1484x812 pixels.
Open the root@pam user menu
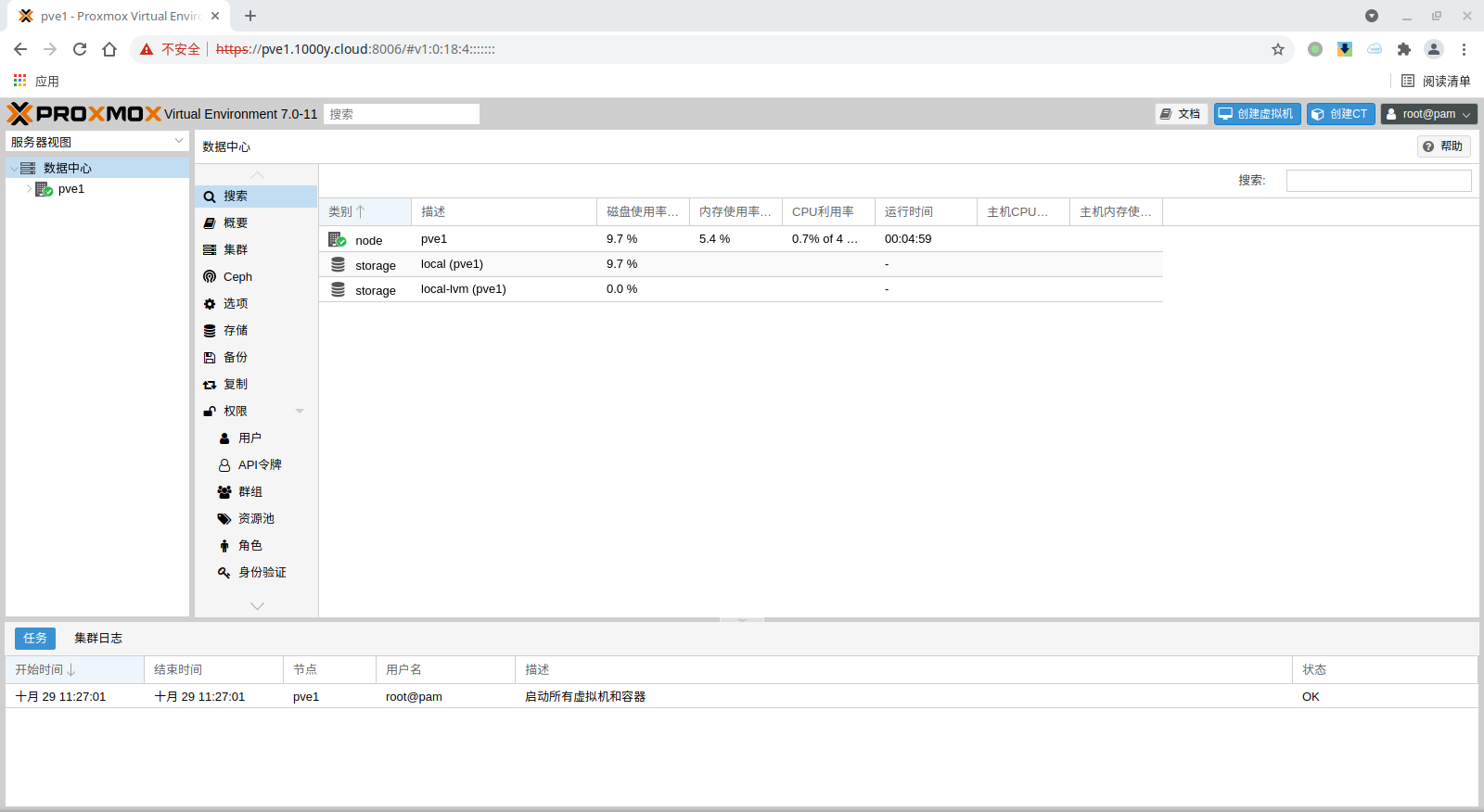[x=1428, y=114]
